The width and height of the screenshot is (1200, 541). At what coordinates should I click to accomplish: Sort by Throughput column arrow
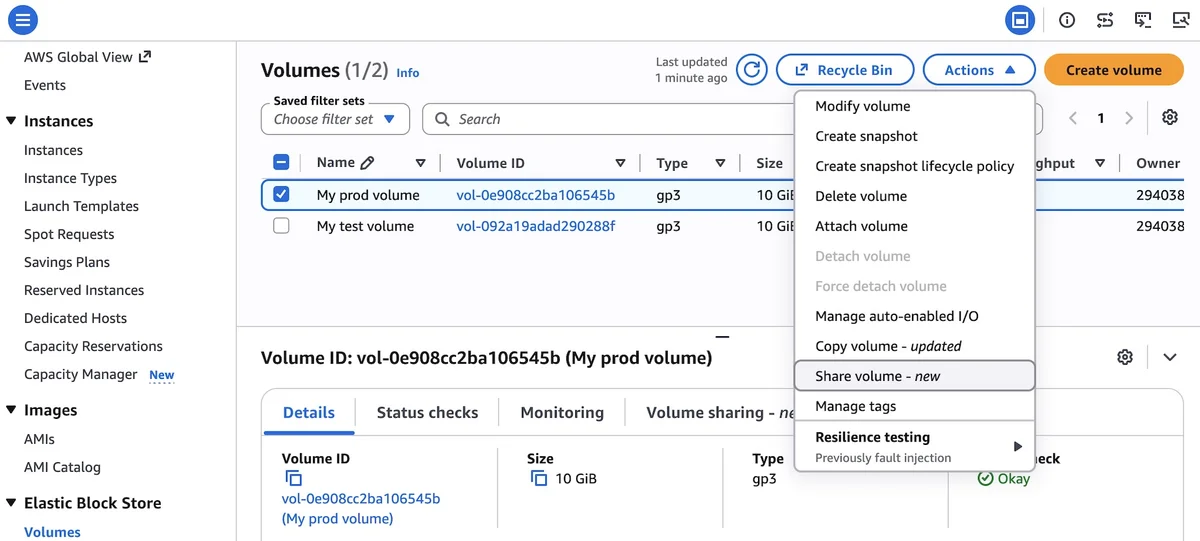click(x=1100, y=163)
